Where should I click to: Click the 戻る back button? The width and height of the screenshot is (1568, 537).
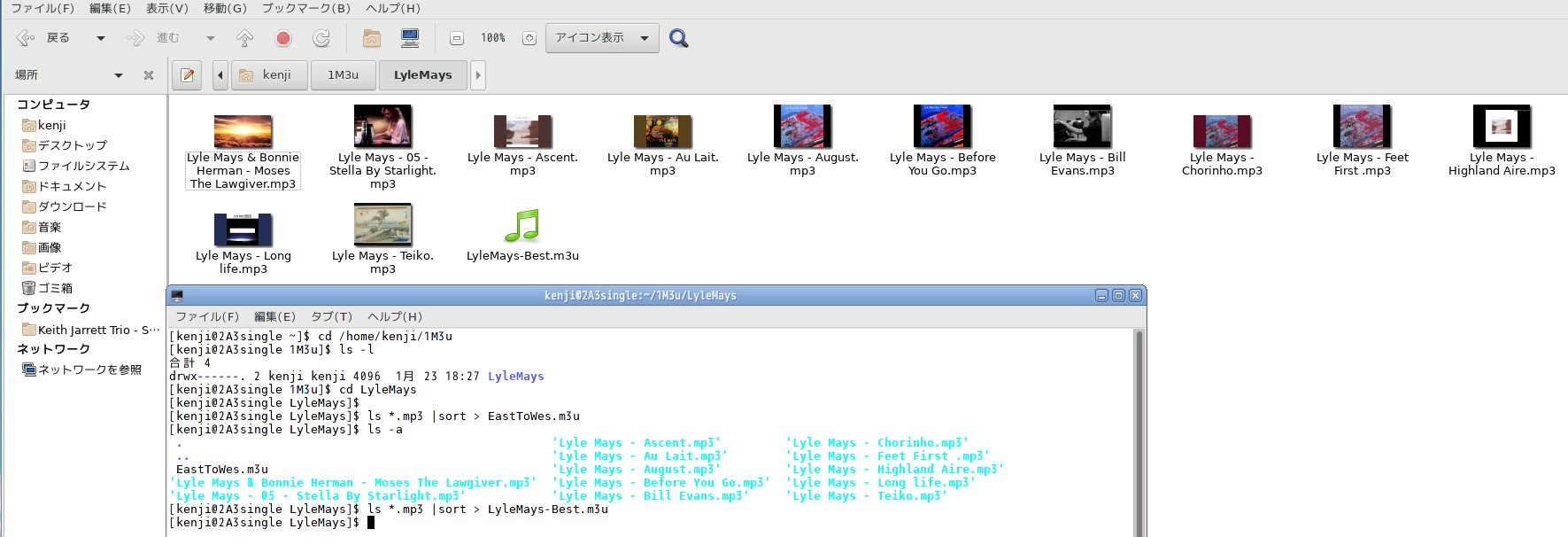click(44, 38)
